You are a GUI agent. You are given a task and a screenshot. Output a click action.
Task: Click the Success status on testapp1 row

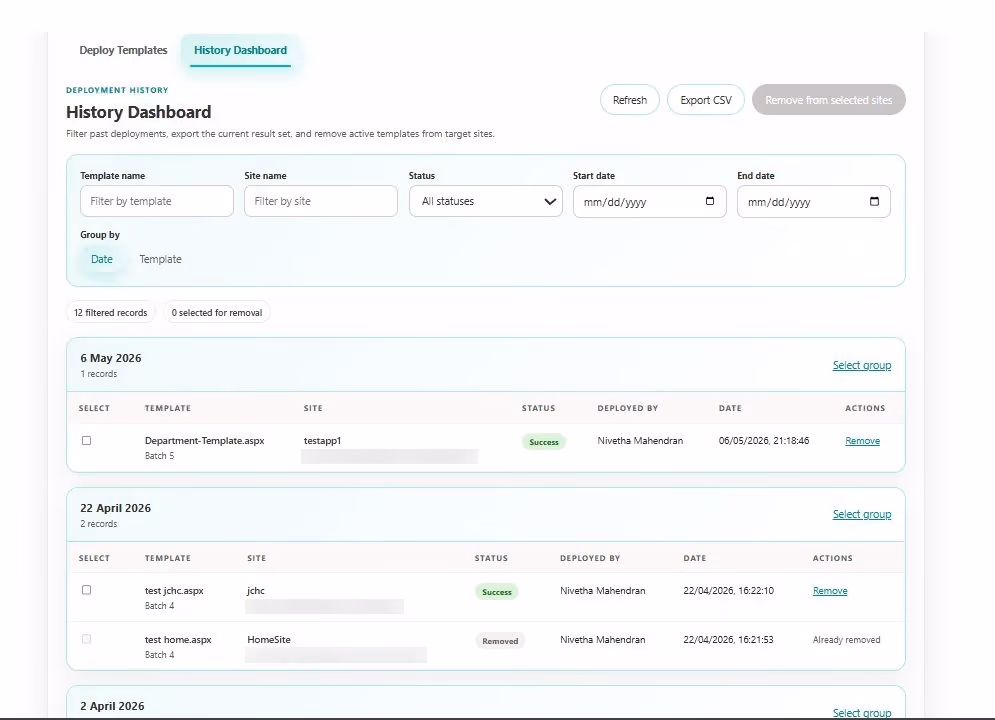544,442
